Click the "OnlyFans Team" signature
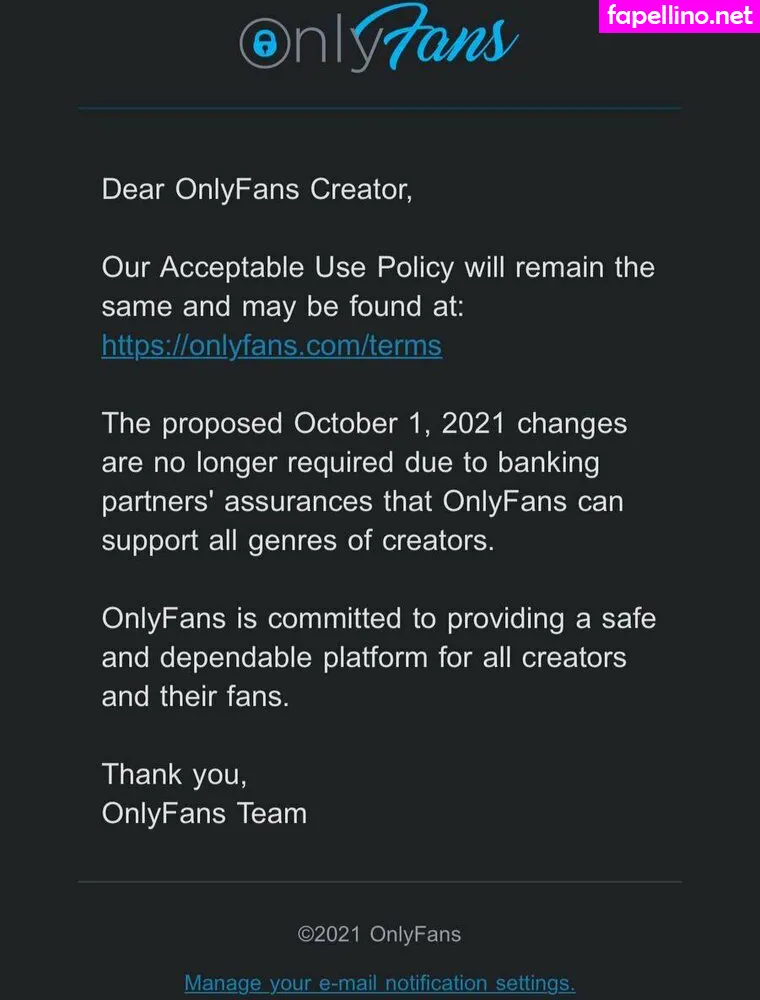The image size is (760, 1000). pos(204,813)
